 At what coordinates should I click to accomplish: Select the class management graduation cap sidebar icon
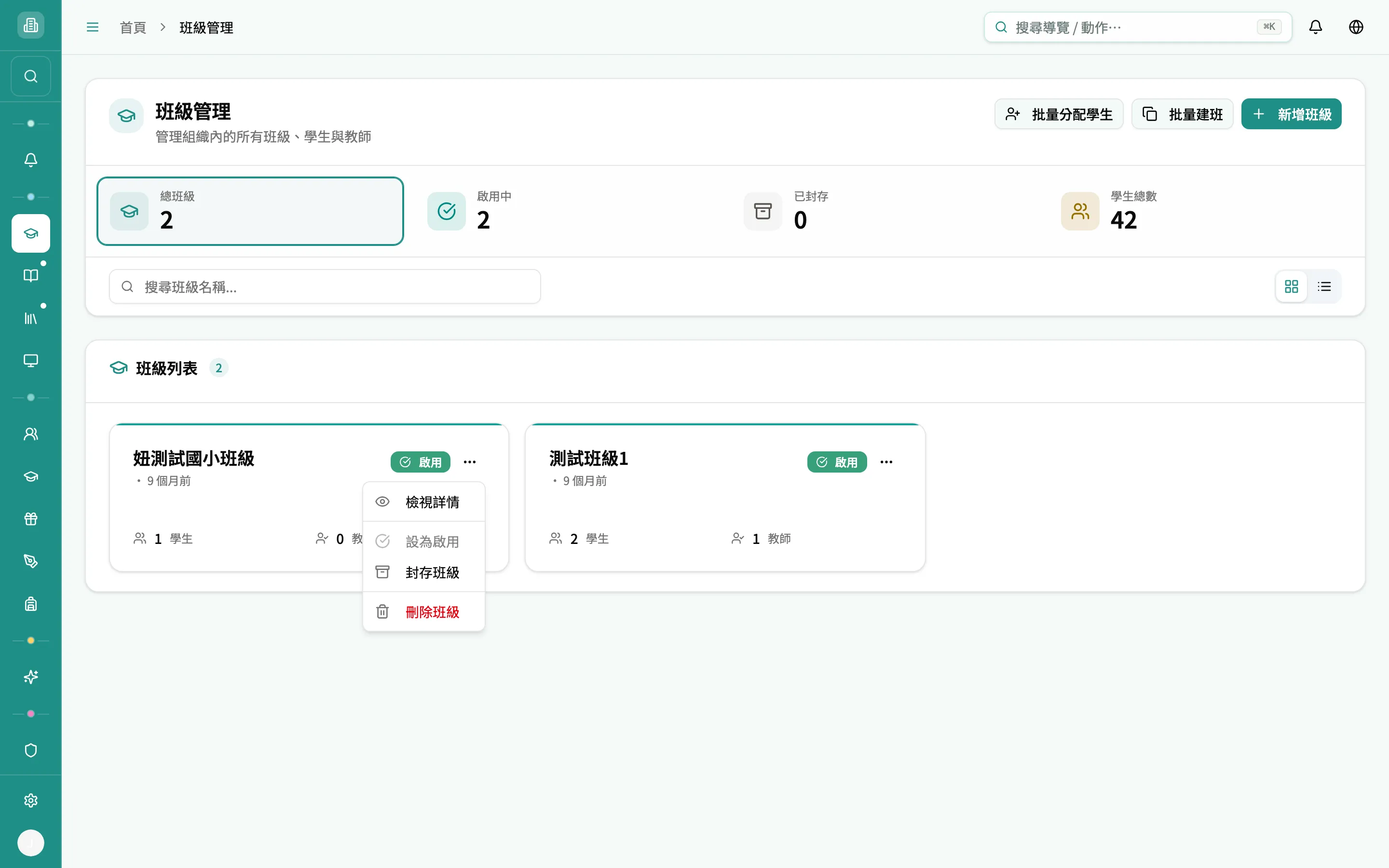30,233
